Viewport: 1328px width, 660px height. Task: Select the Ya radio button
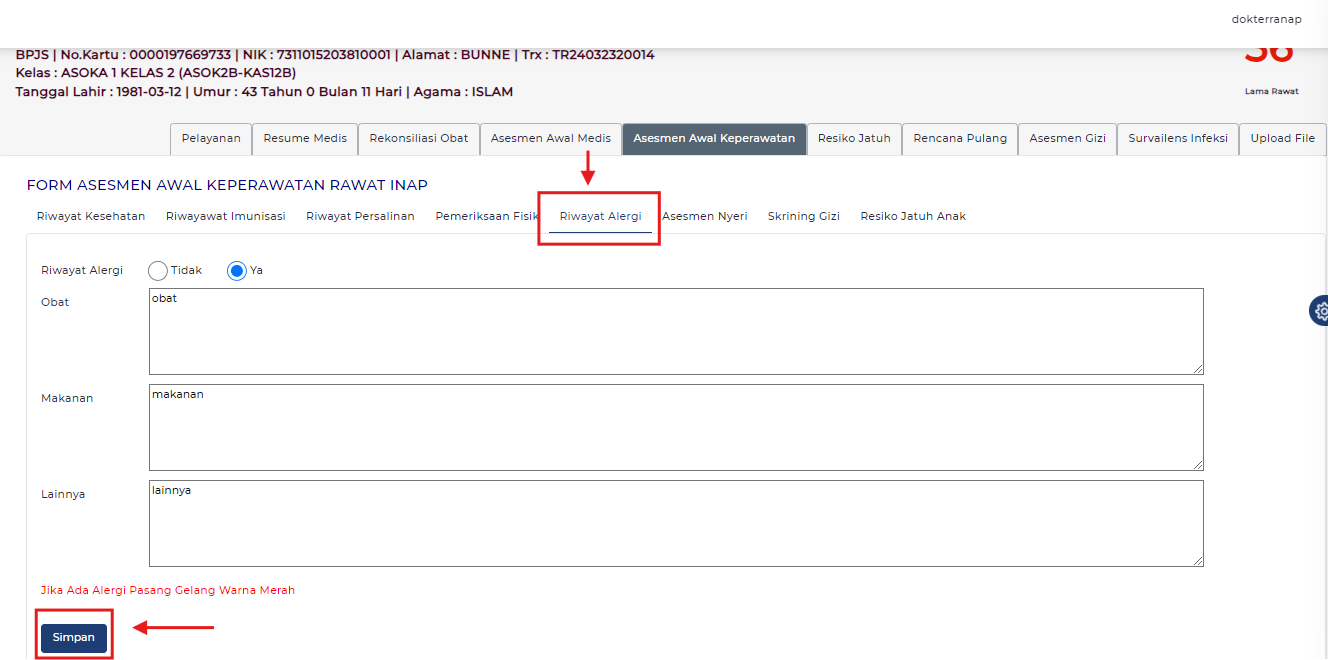coord(237,271)
